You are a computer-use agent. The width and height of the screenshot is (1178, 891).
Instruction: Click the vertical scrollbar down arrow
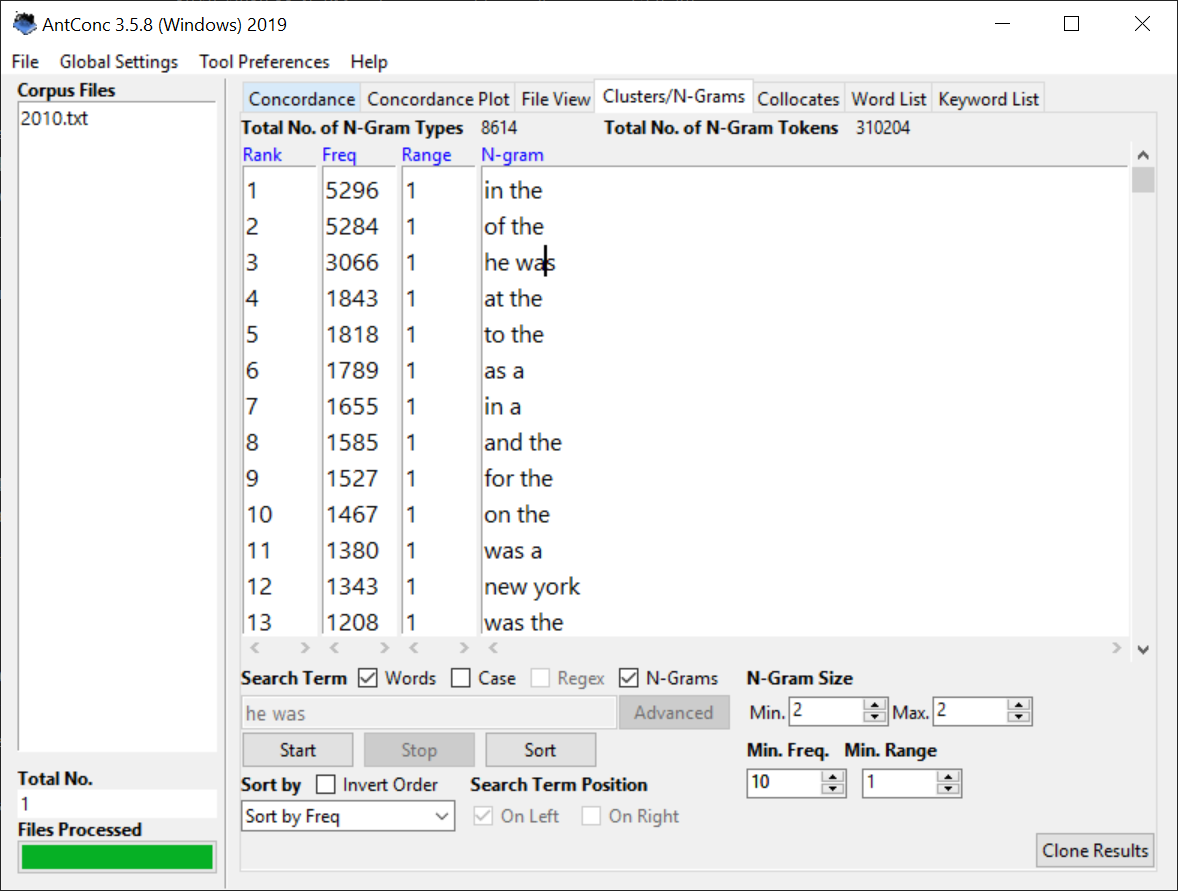pyautogui.click(x=1143, y=650)
